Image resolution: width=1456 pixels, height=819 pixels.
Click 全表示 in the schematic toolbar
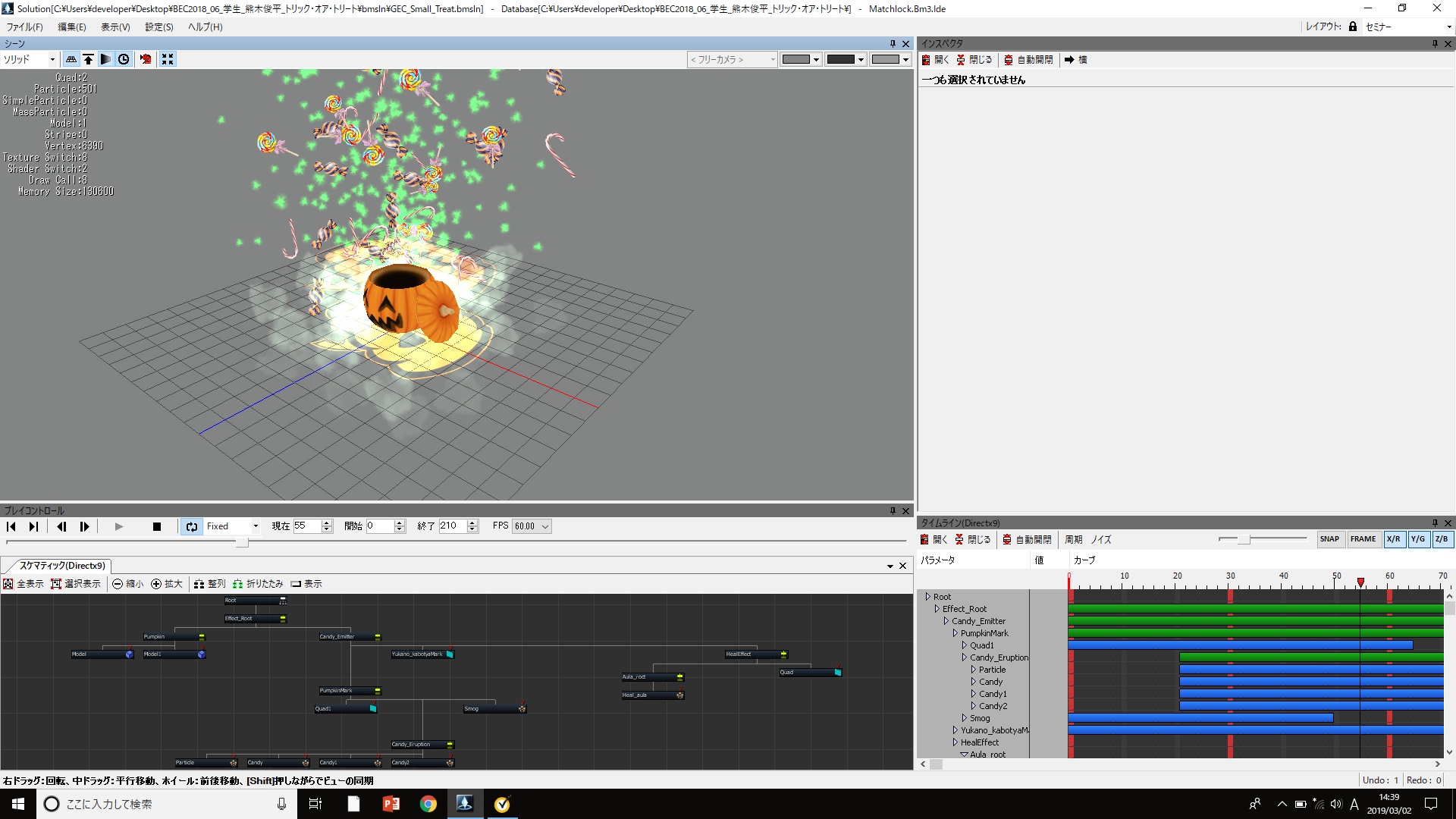click(24, 584)
